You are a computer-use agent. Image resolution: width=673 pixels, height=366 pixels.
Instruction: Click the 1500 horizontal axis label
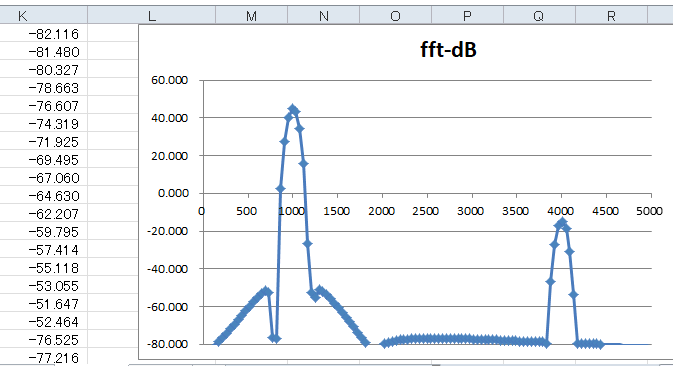tap(336, 211)
